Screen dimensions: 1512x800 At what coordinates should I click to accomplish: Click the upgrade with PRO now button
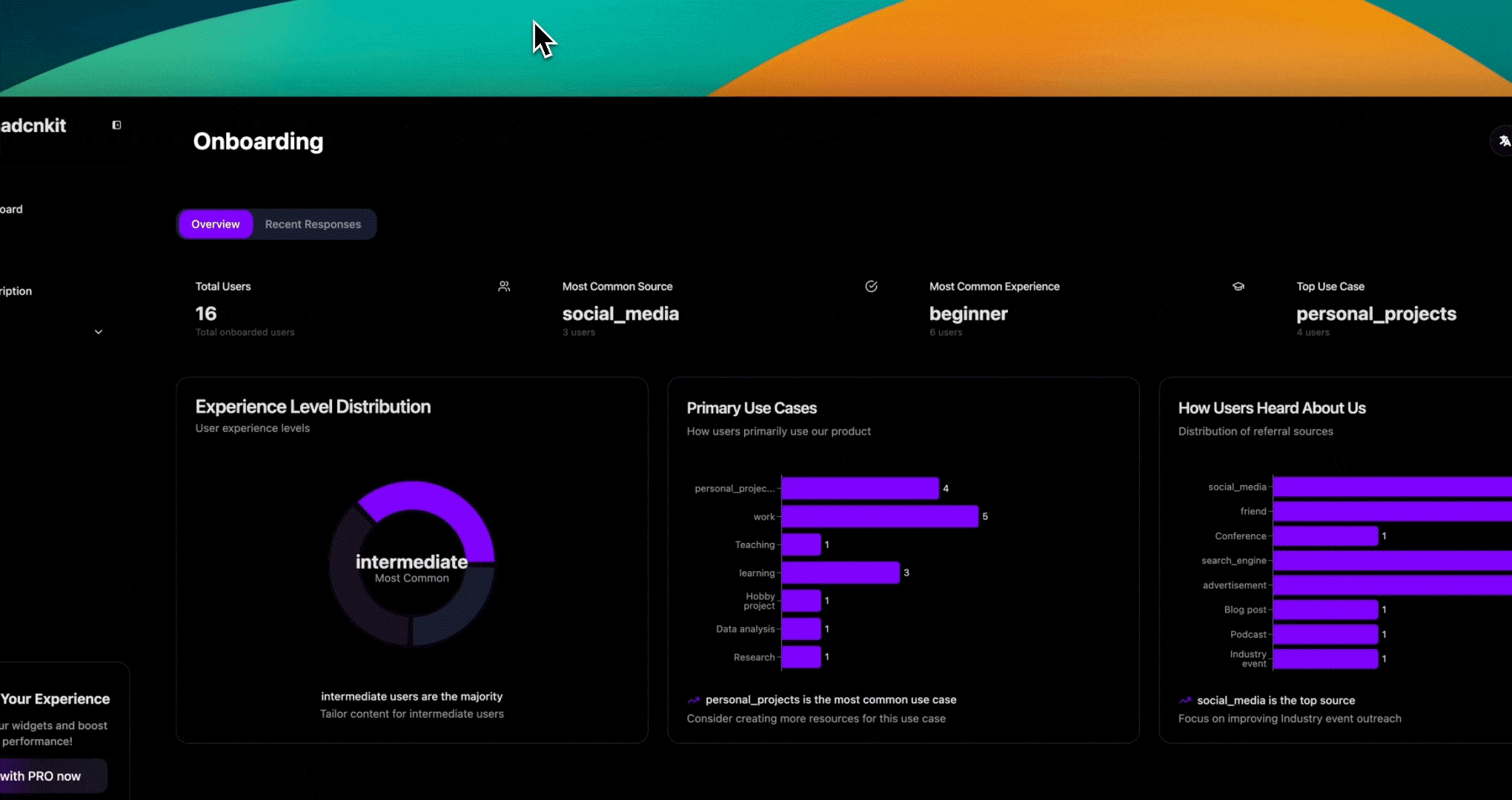click(44, 776)
